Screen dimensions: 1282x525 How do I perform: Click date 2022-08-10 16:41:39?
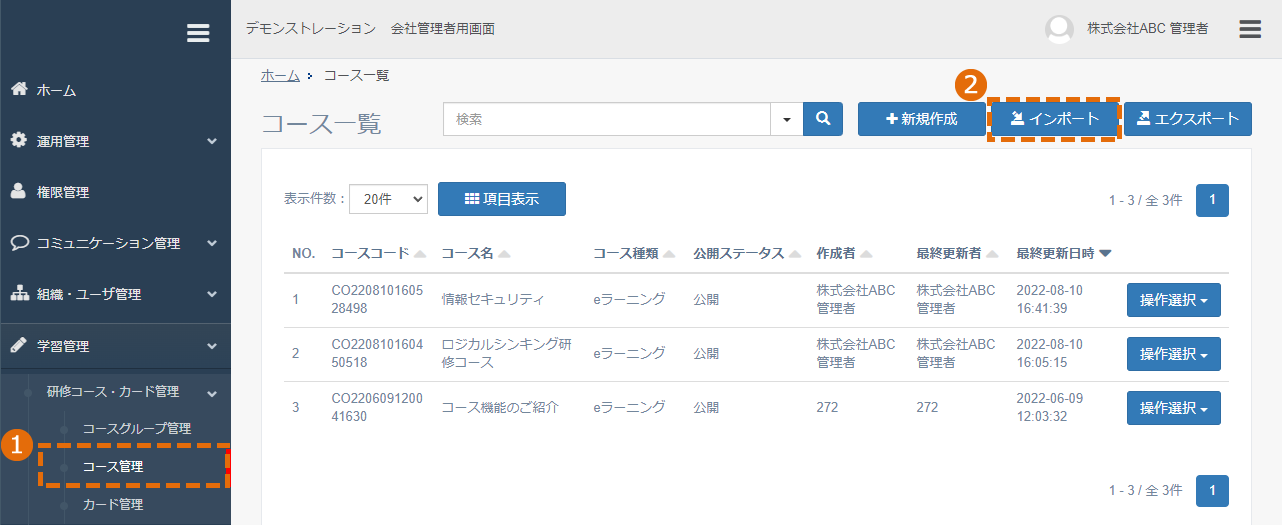point(1050,300)
